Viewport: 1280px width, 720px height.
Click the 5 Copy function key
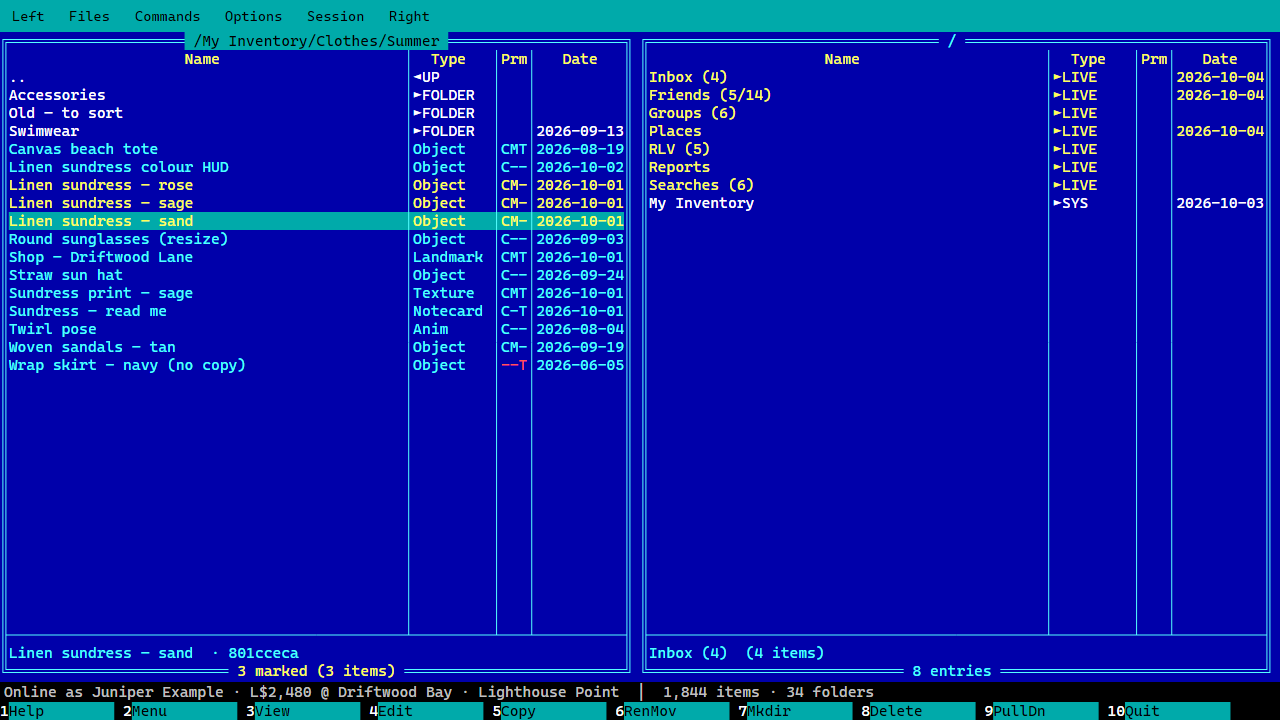pos(549,711)
